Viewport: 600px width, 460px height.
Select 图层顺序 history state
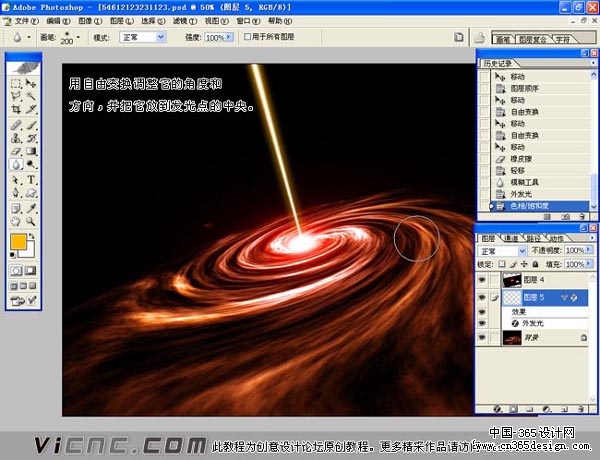click(524, 88)
